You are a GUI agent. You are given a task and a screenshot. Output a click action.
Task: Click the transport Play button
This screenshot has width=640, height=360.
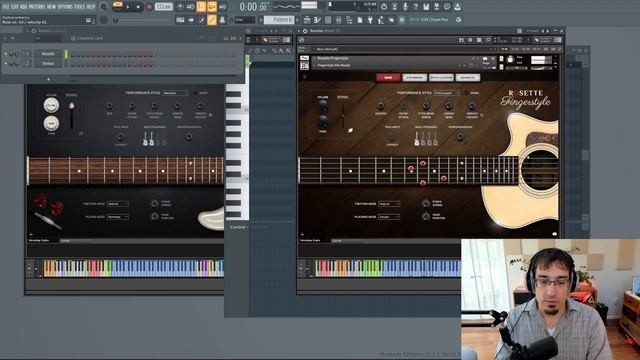(x=128, y=7)
